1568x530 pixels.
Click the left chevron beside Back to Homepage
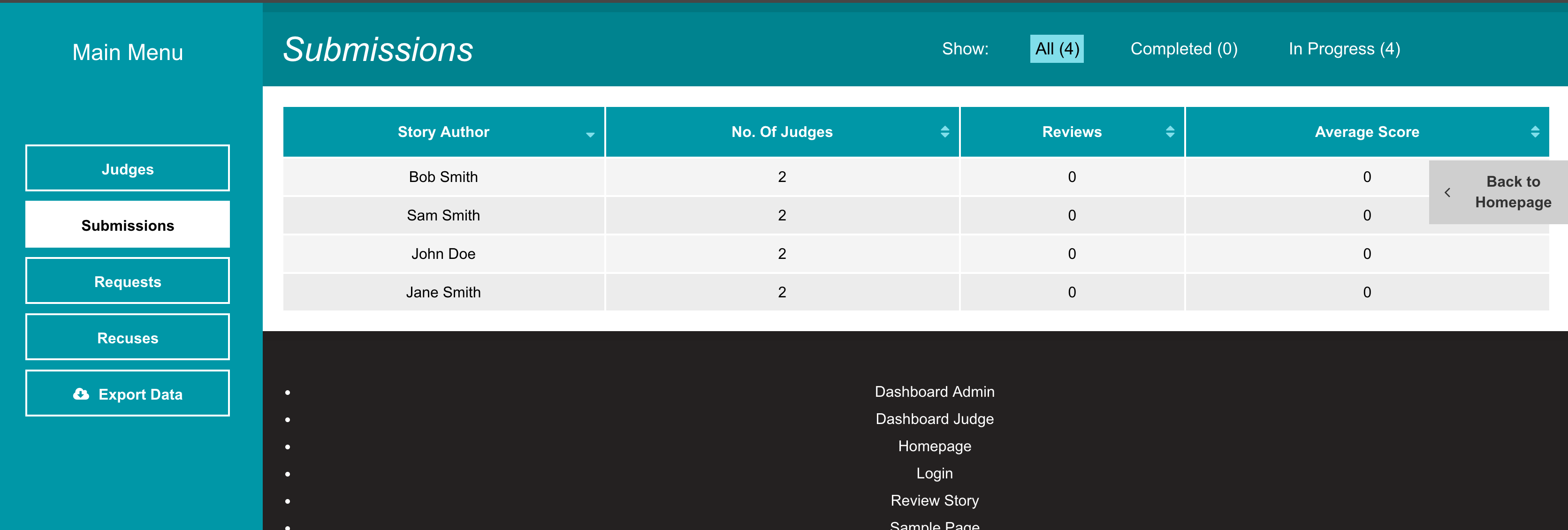pyautogui.click(x=1447, y=192)
